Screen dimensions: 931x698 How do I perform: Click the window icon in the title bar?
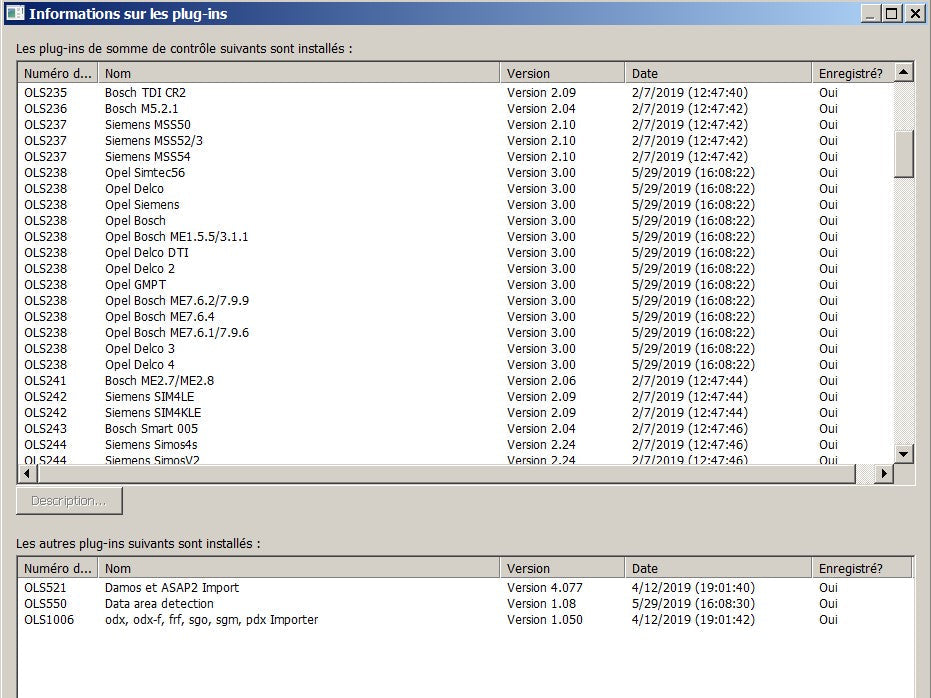15,13
